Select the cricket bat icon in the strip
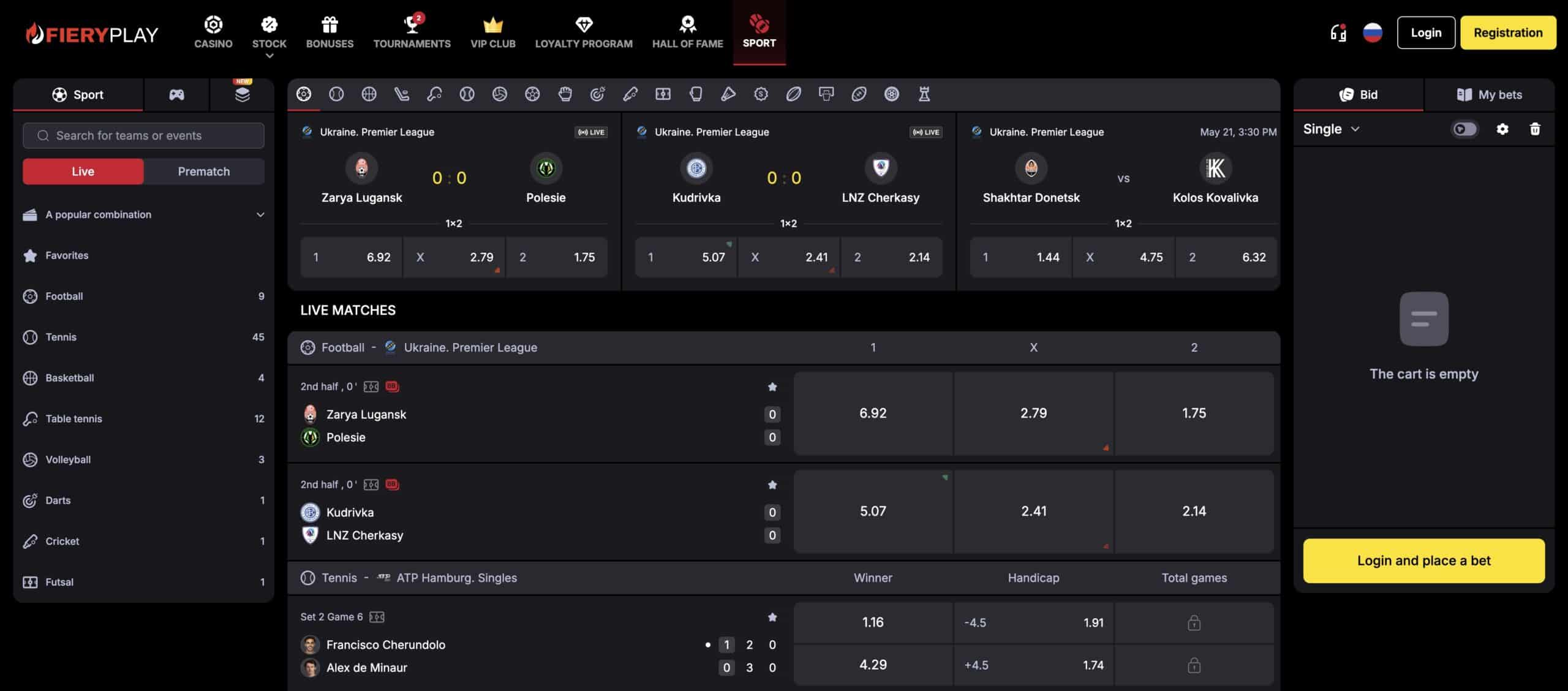The width and height of the screenshot is (1568, 691). click(630, 94)
